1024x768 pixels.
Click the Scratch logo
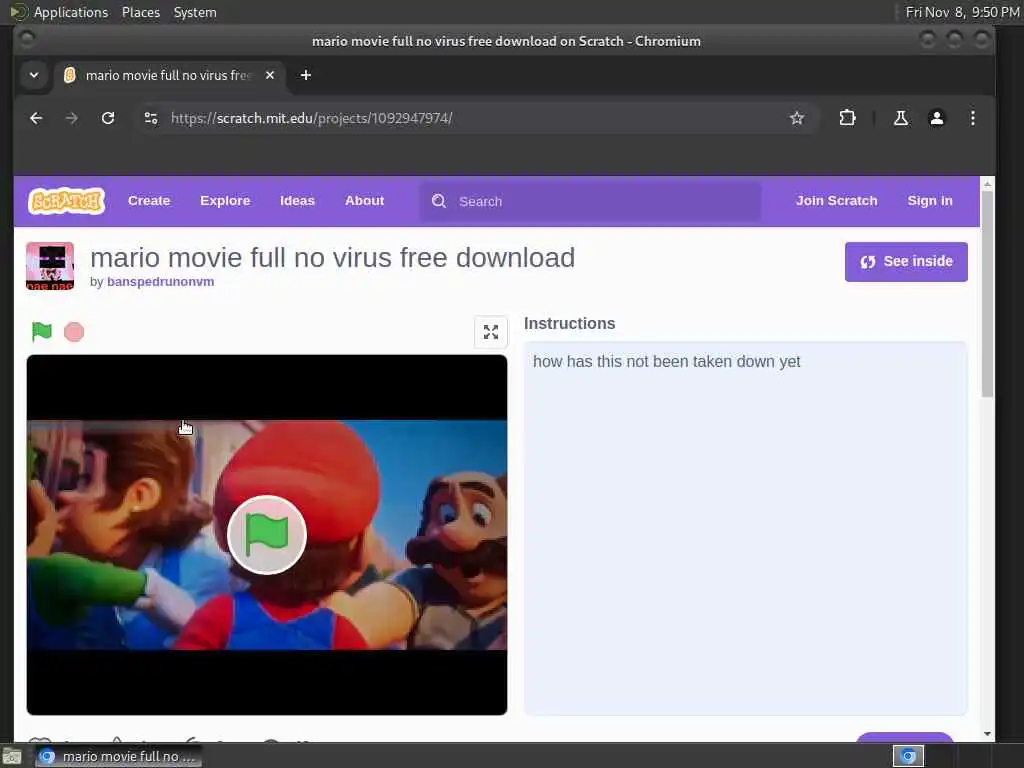[66, 201]
